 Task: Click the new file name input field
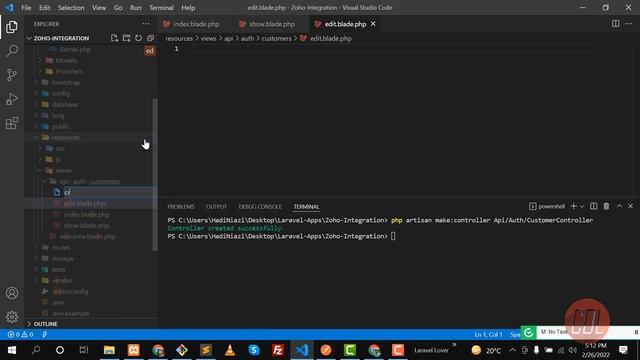(x=110, y=192)
